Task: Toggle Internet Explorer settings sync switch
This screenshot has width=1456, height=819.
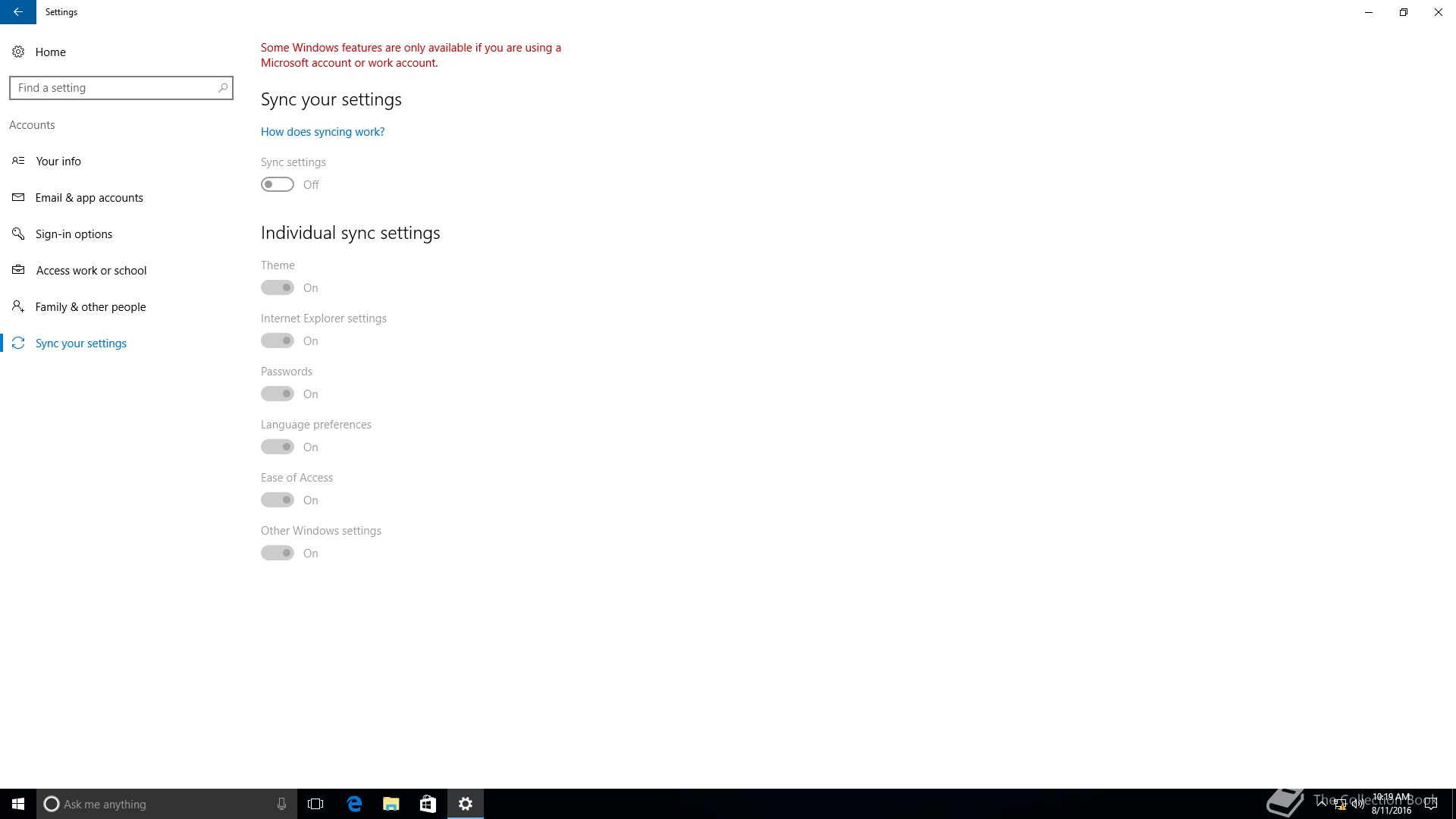Action: click(278, 340)
